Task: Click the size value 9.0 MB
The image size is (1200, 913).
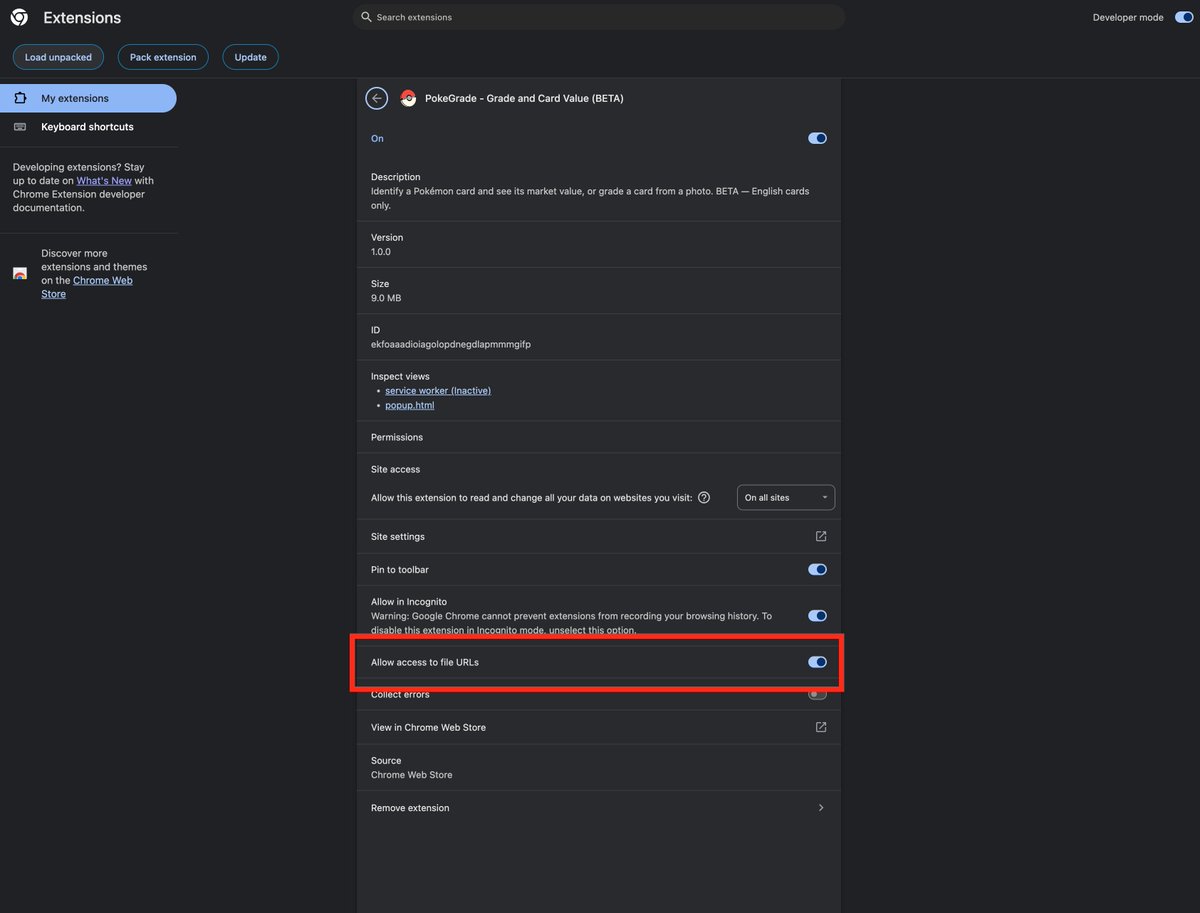Action: point(386,298)
